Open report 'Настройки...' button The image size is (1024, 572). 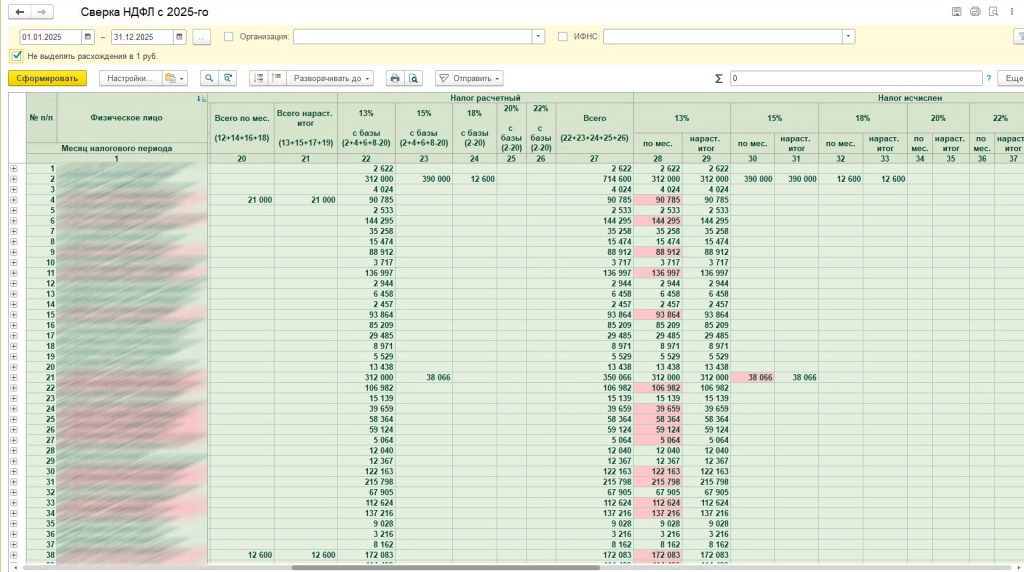(x=130, y=78)
